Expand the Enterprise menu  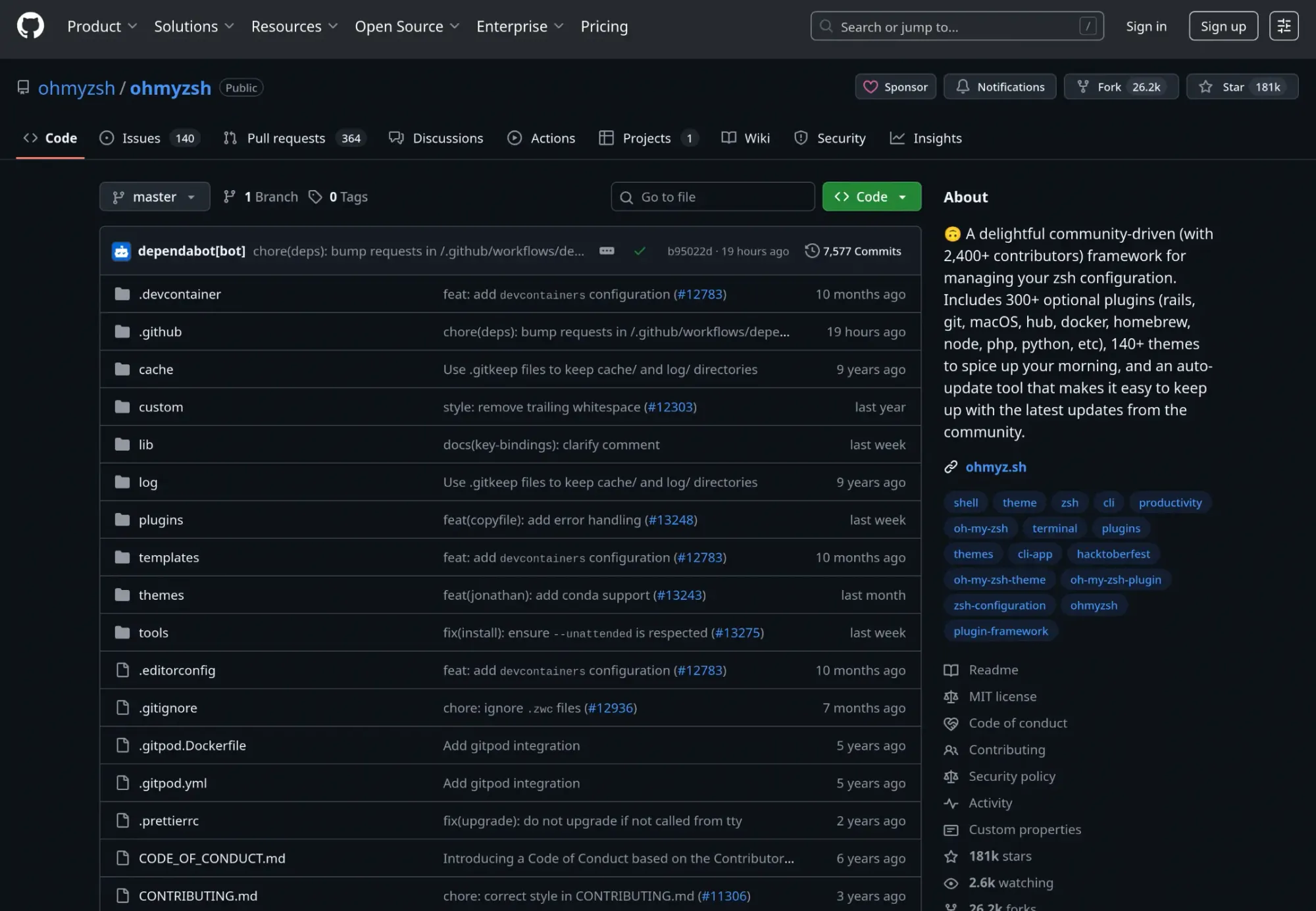(520, 26)
